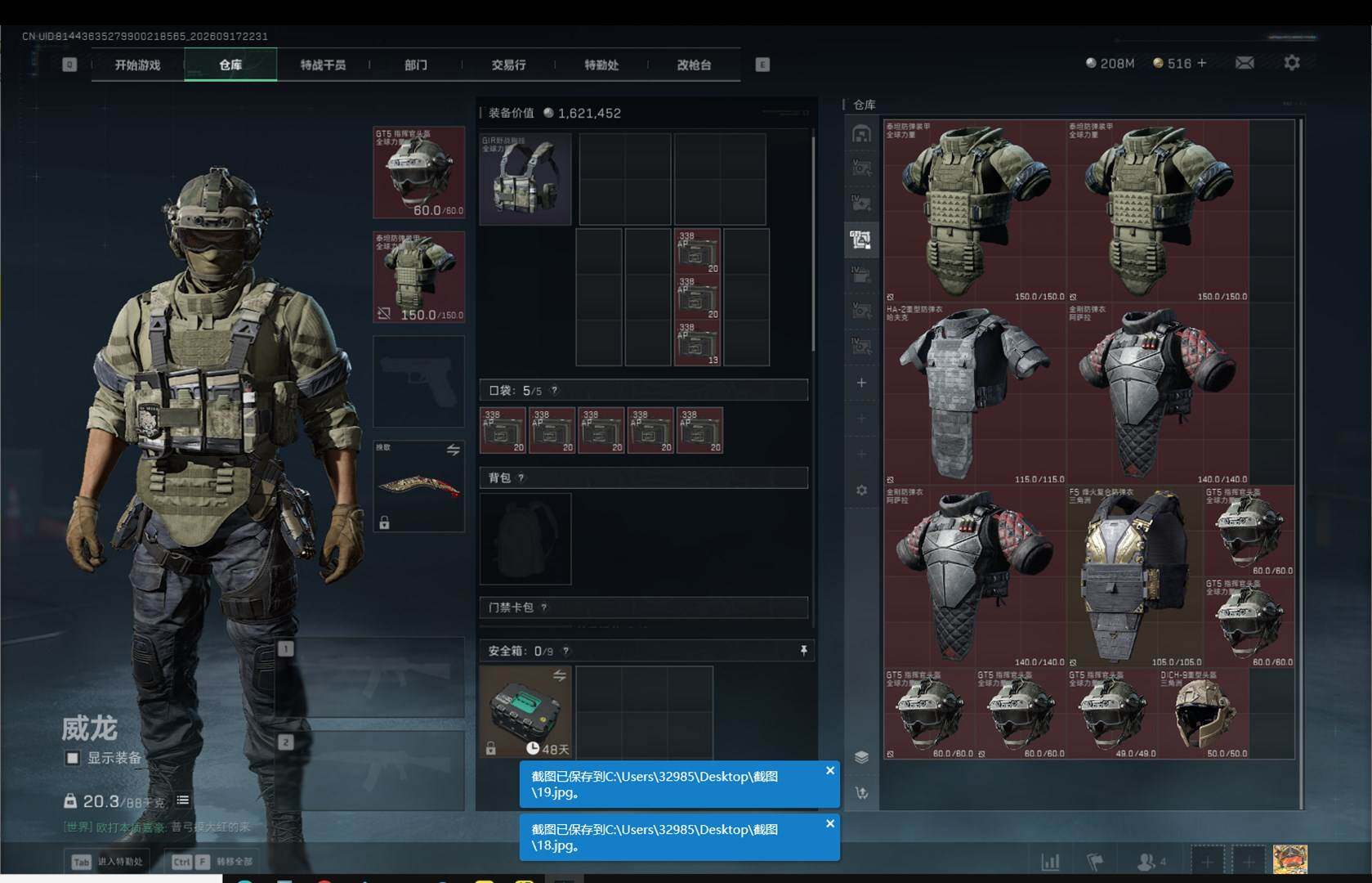This screenshot has width=1372, height=883.
Task: Click the stacked layers icon in 仓库 sidebar
Action: tap(861, 757)
